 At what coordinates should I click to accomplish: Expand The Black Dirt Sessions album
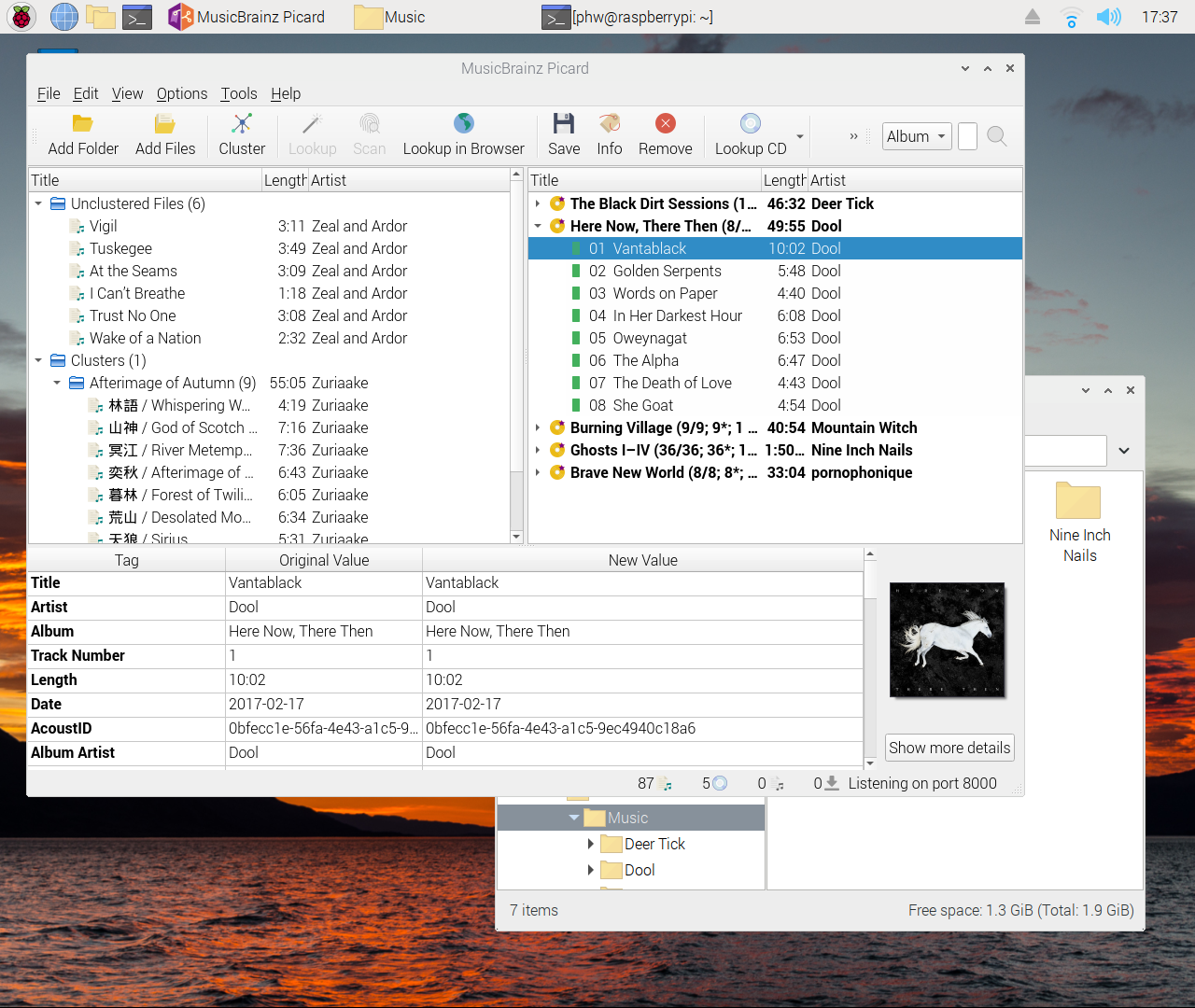(x=538, y=203)
